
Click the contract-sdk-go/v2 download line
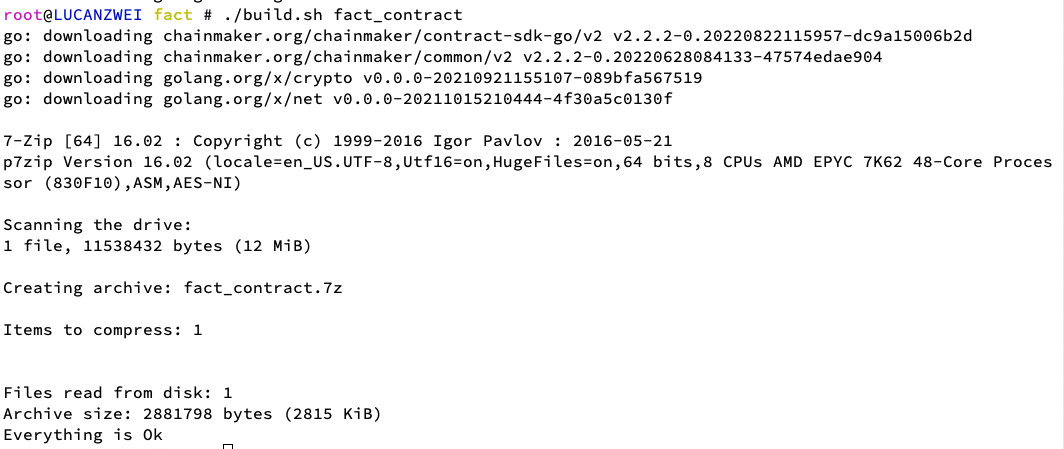(488, 36)
